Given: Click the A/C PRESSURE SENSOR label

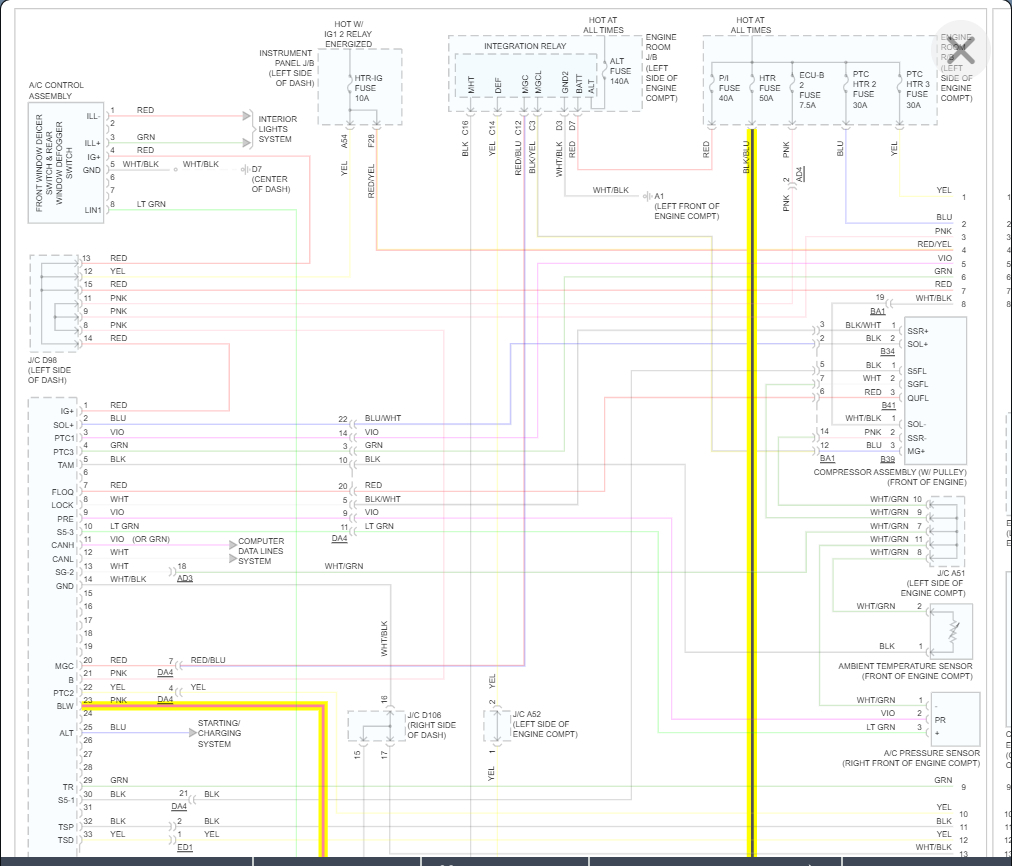Looking at the screenshot, I should (x=911, y=758).
